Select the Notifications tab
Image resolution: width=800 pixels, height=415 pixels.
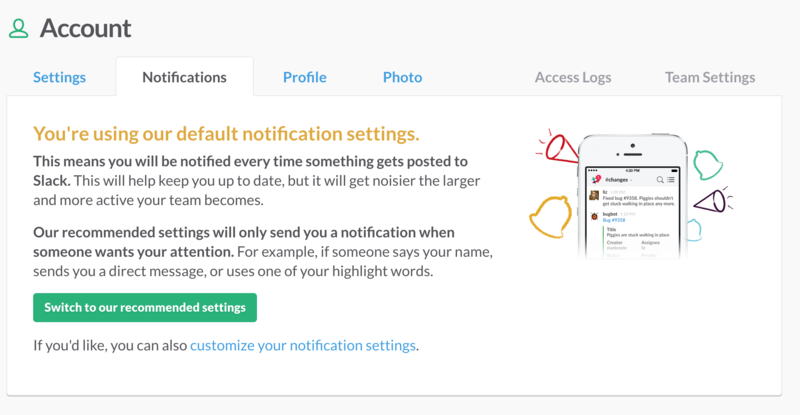tap(184, 77)
